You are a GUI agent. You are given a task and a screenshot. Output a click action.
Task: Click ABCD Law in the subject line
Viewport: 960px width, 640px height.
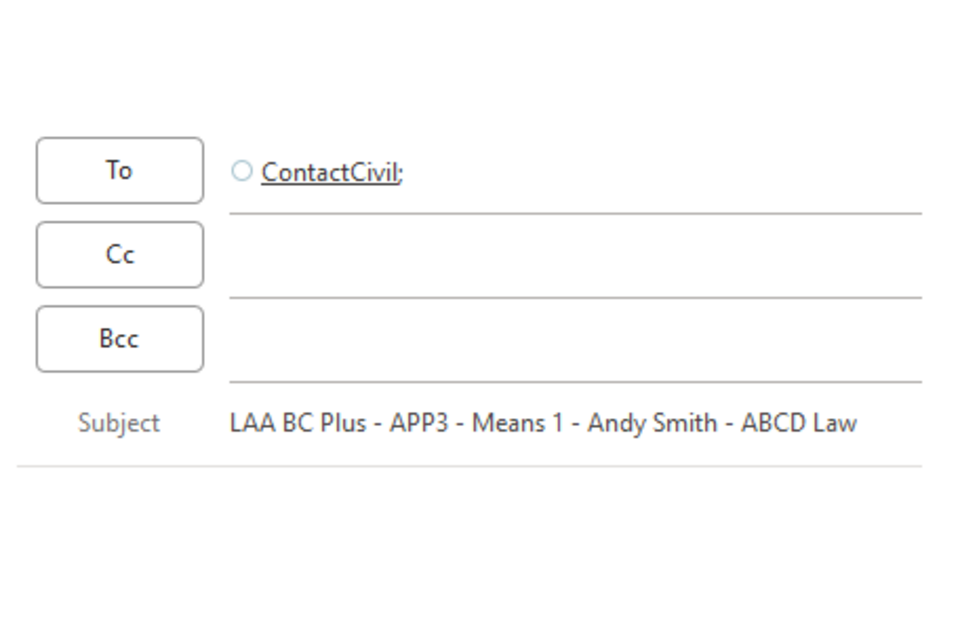(798, 423)
